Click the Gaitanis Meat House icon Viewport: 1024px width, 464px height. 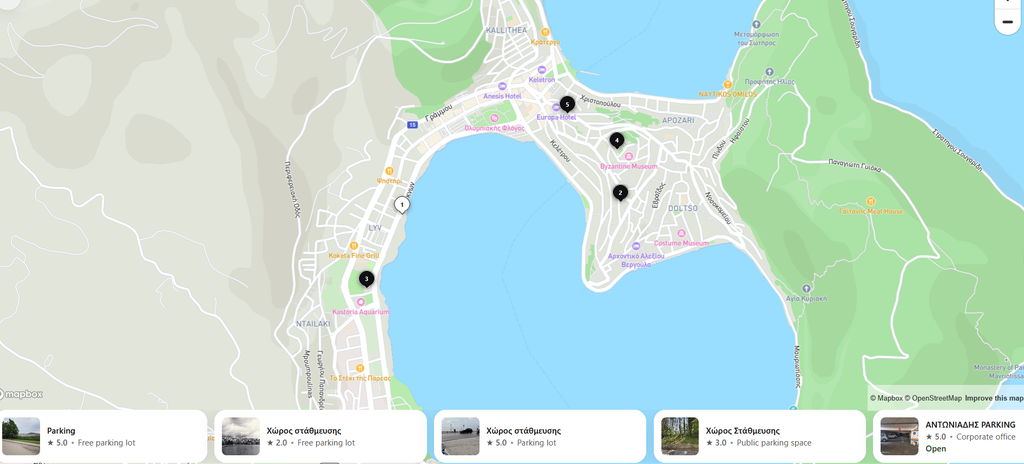coord(871,201)
